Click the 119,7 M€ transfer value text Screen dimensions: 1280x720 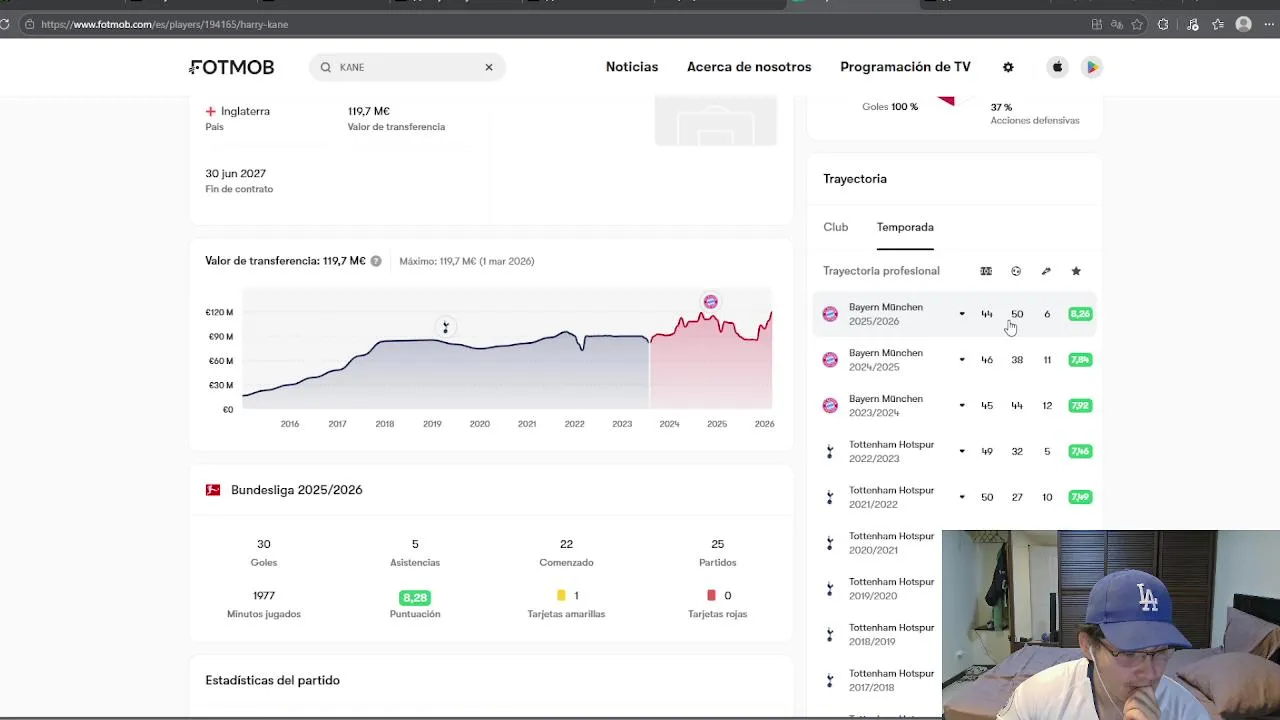point(369,111)
